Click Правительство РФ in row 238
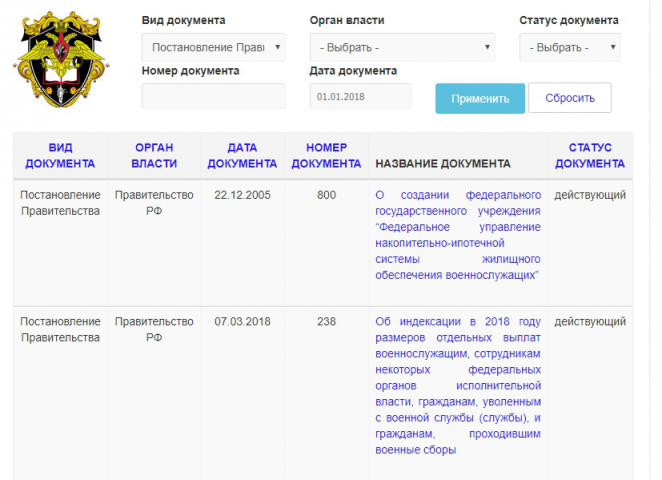662x480 pixels. [x=154, y=329]
